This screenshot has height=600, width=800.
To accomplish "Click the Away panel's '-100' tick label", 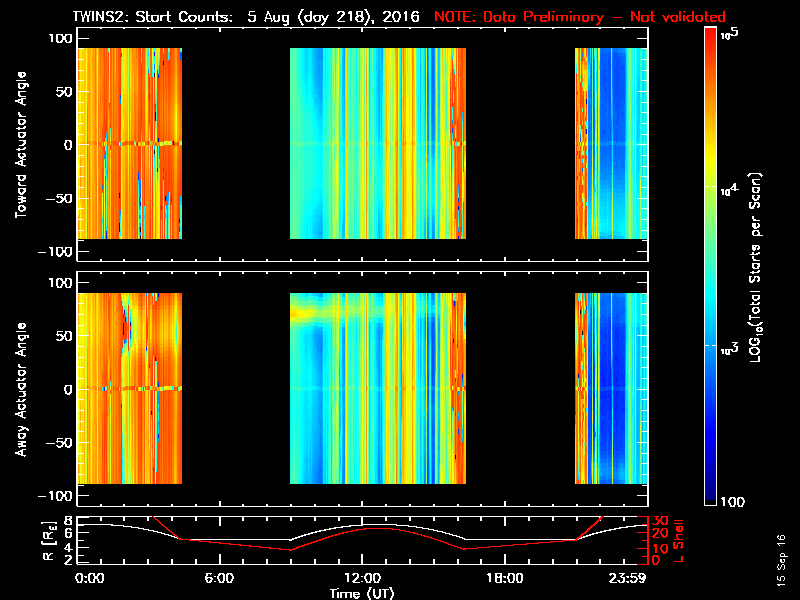I will point(56,496).
